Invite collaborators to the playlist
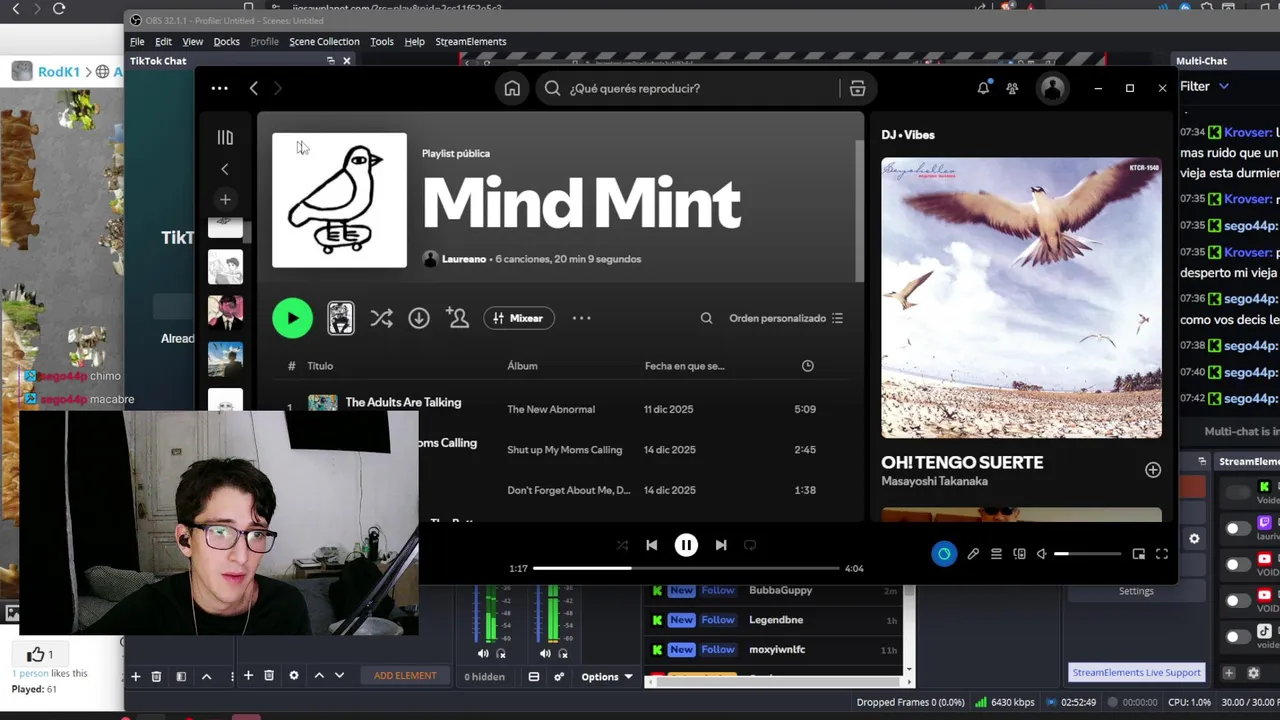 (458, 318)
